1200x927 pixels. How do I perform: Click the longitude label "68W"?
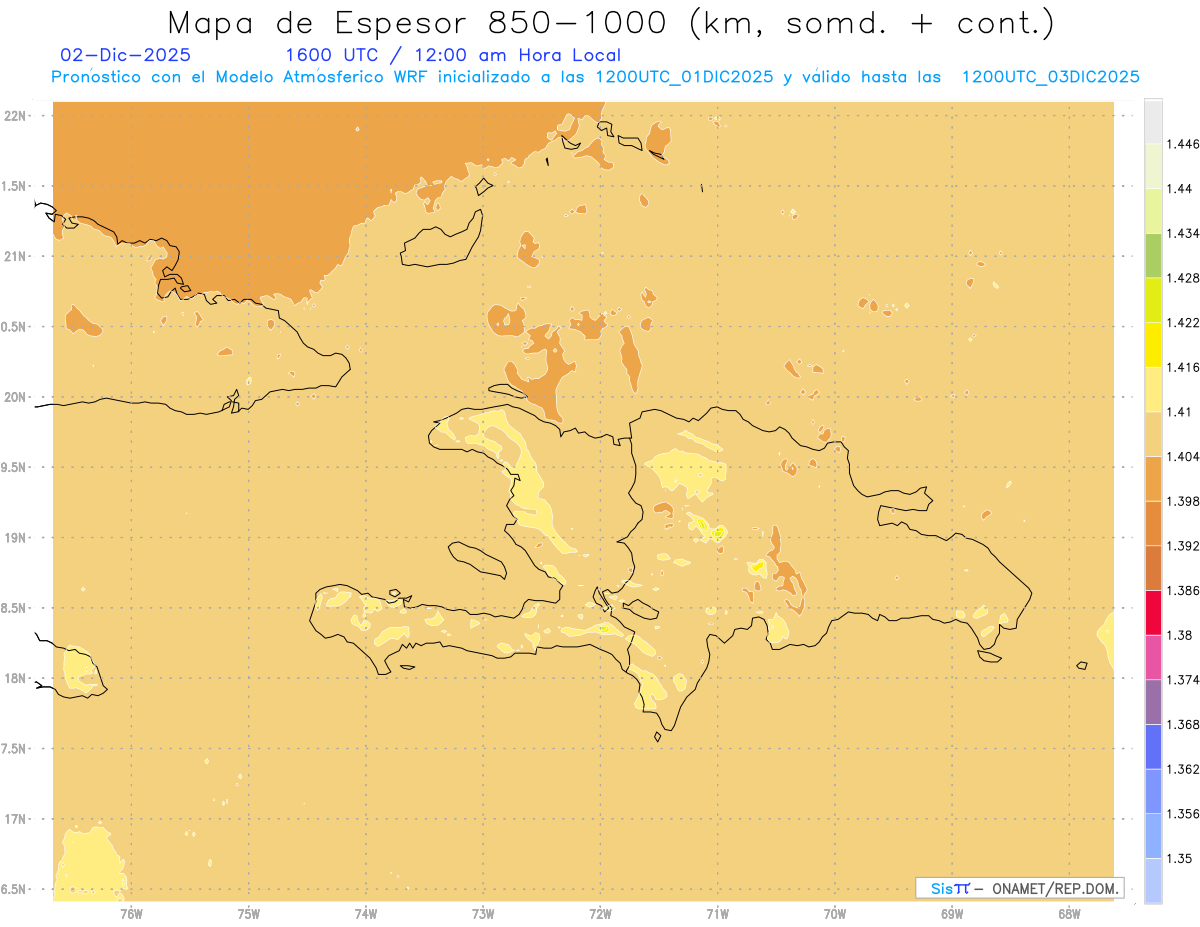(x=1069, y=913)
